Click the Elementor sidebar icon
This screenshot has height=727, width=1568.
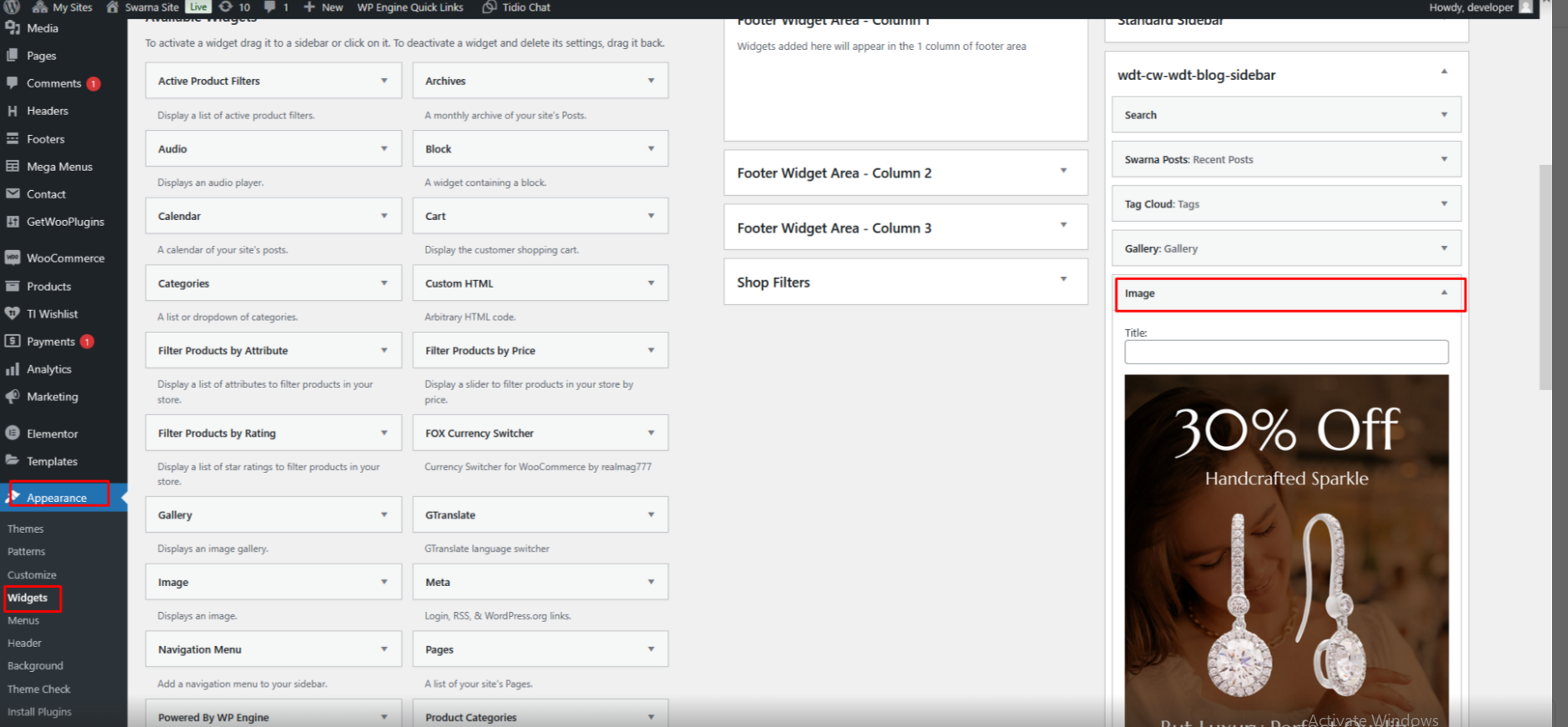[13, 433]
